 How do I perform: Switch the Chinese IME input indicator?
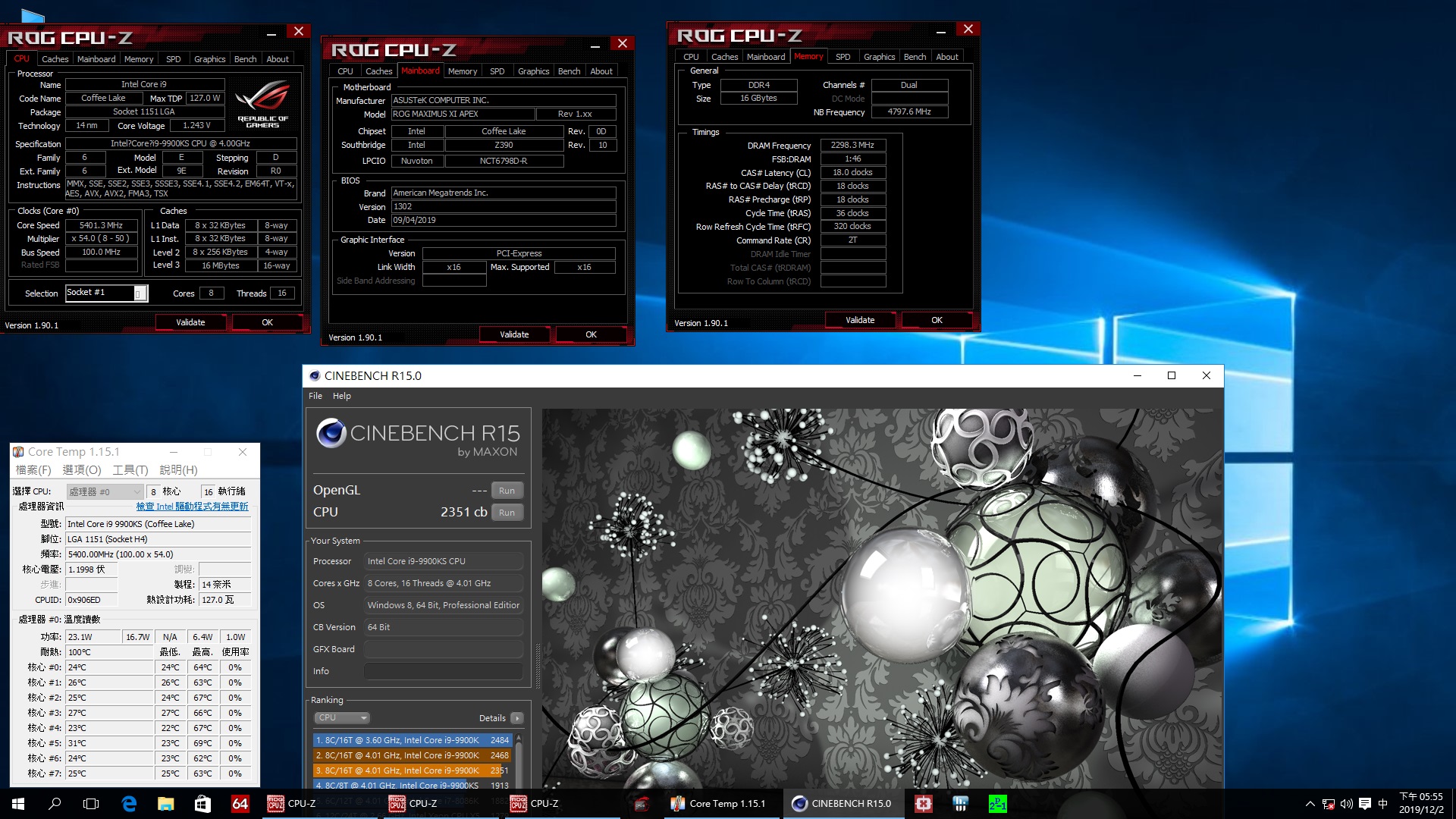point(1383,804)
